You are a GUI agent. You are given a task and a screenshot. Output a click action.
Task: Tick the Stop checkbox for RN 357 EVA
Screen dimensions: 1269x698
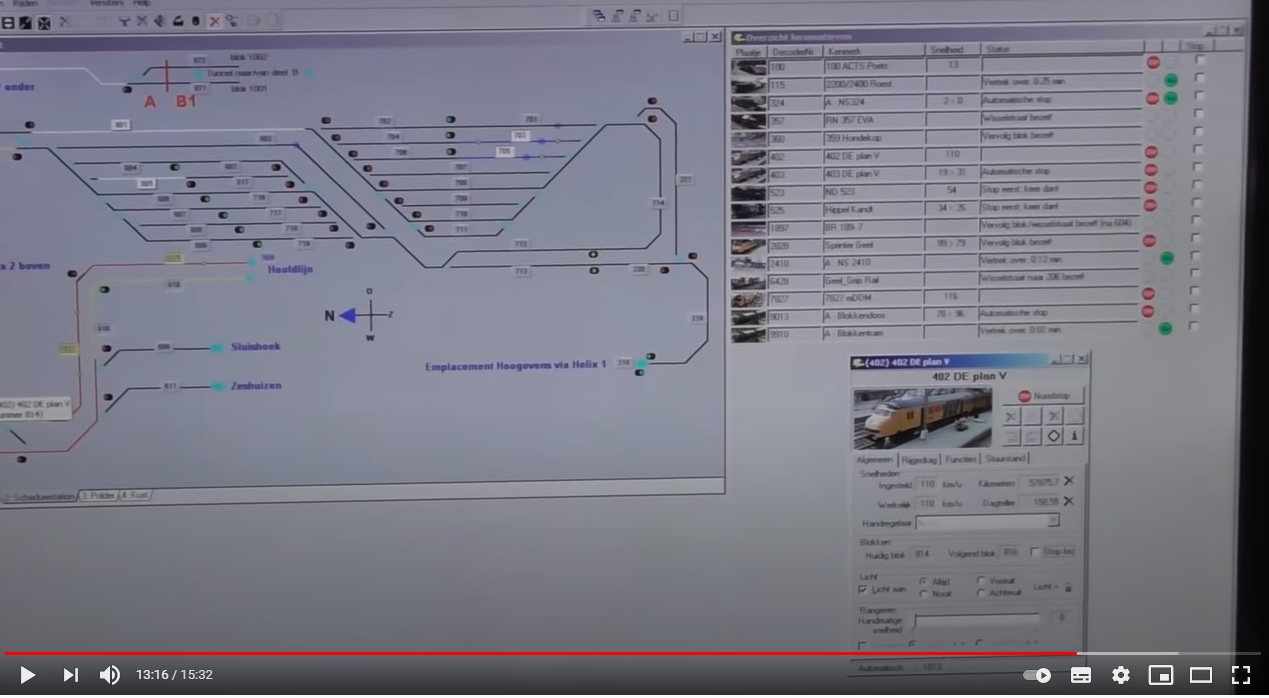click(x=1199, y=114)
